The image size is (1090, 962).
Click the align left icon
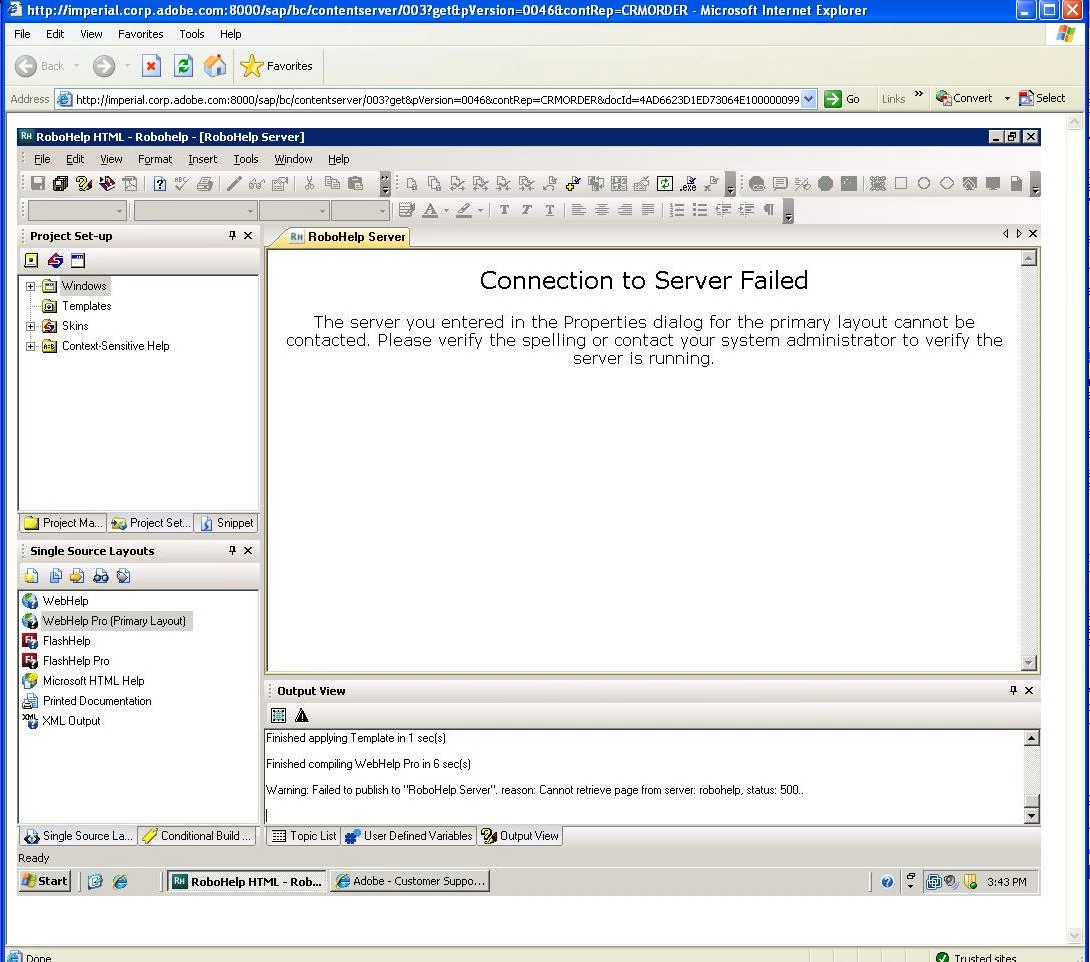pyautogui.click(x=578, y=209)
